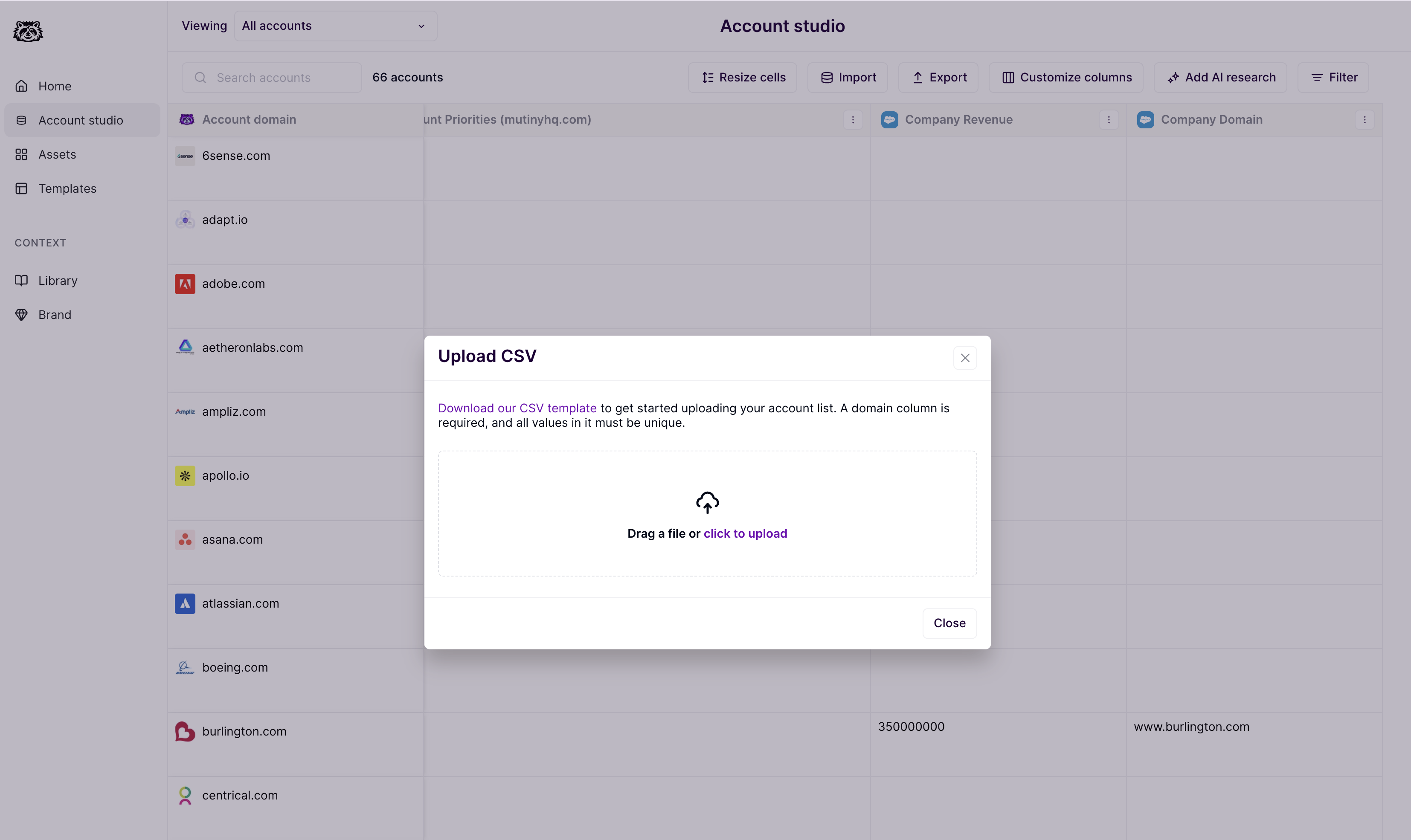Click the burlington.com heart logo

(185, 731)
